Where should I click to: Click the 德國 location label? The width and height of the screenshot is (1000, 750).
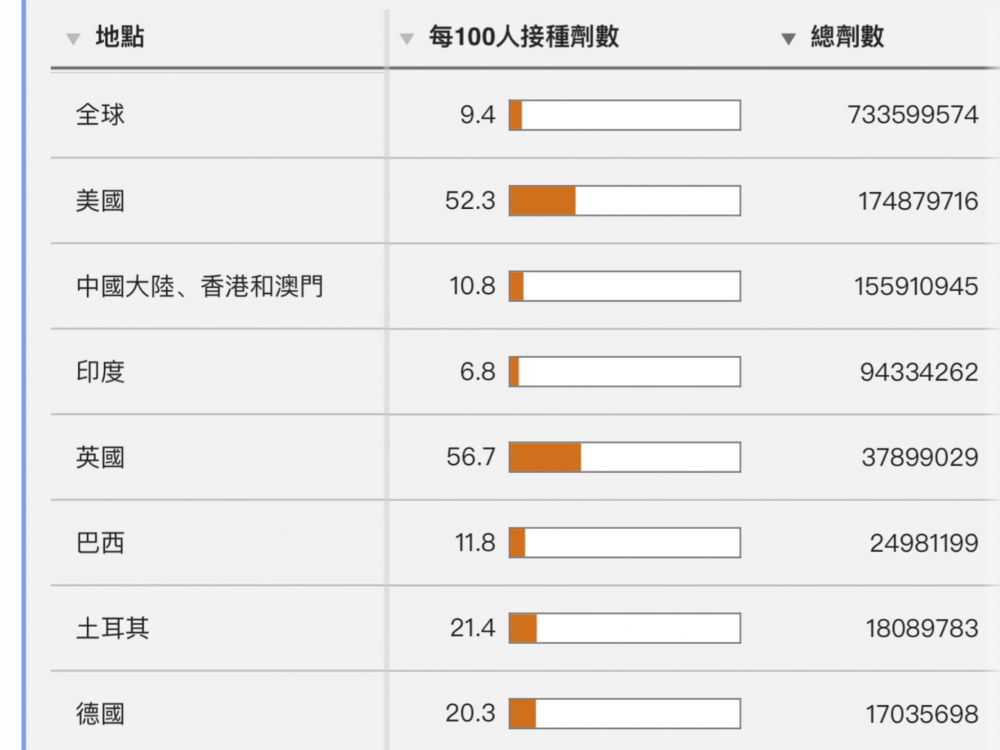[x=100, y=714]
